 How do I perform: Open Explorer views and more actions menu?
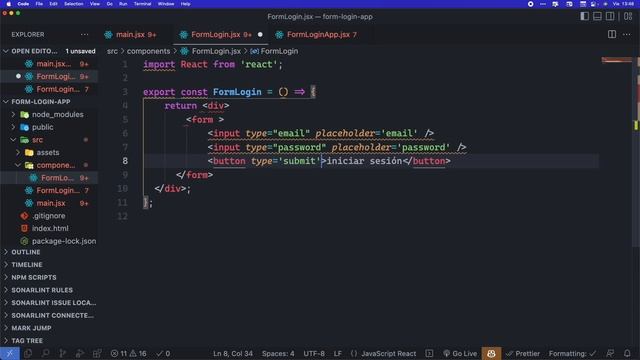click(x=84, y=35)
